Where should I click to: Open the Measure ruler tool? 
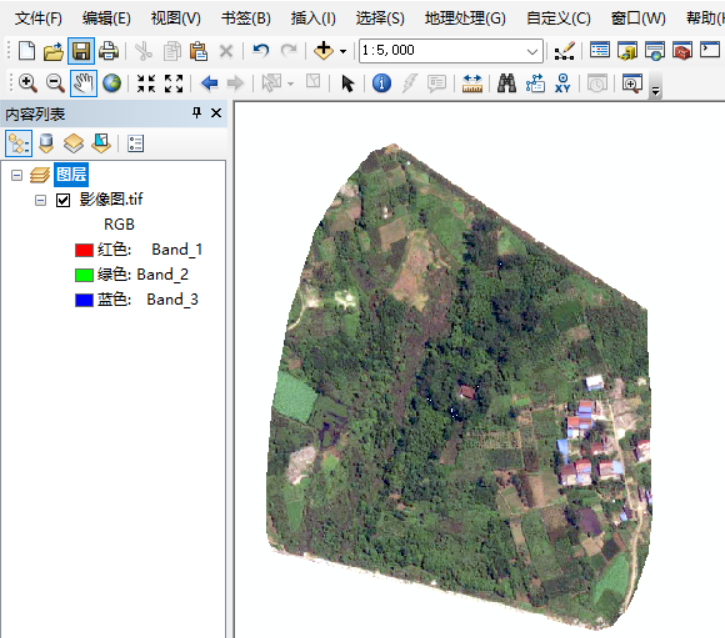tap(472, 85)
